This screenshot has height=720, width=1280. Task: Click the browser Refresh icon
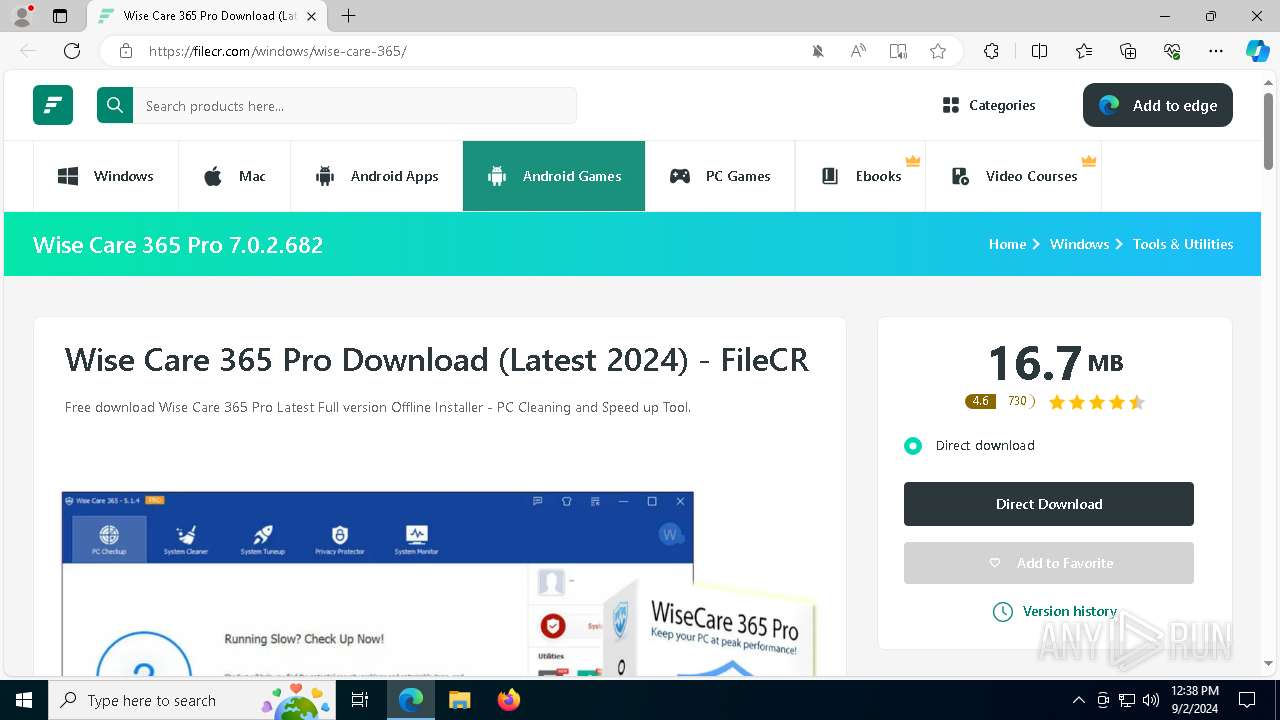point(72,51)
